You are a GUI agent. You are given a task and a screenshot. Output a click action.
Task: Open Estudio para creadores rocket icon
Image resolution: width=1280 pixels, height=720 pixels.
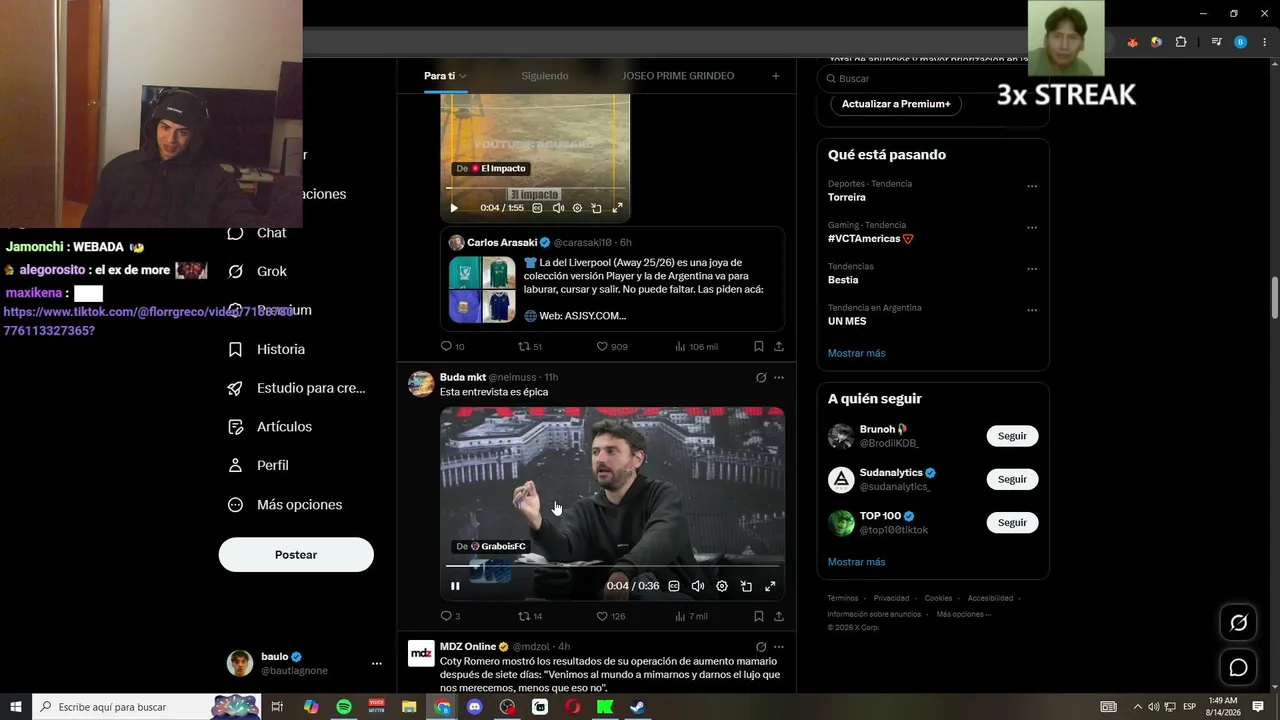coord(235,388)
